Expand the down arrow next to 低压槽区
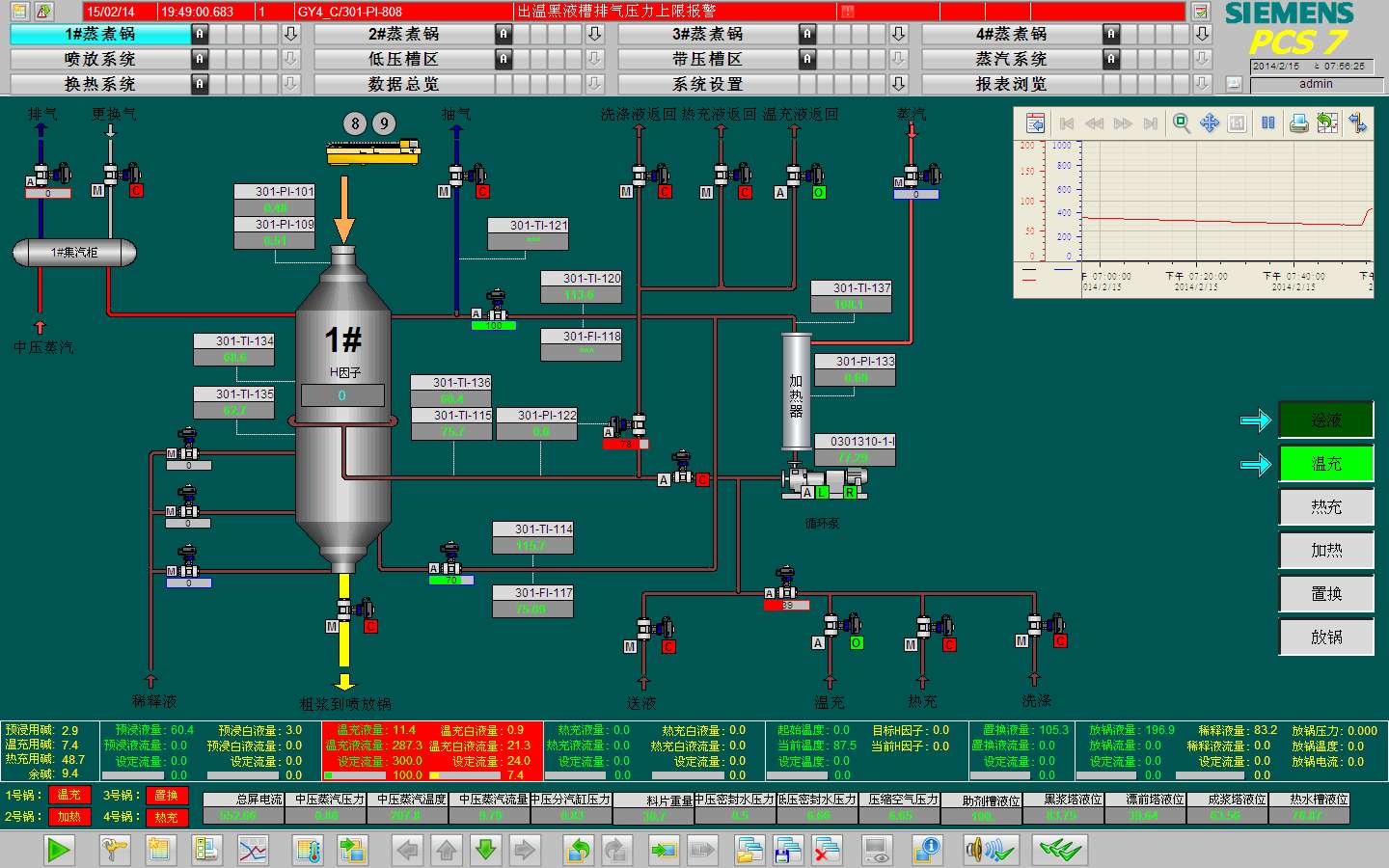This screenshot has height=868, width=1389. click(x=594, y=58)
